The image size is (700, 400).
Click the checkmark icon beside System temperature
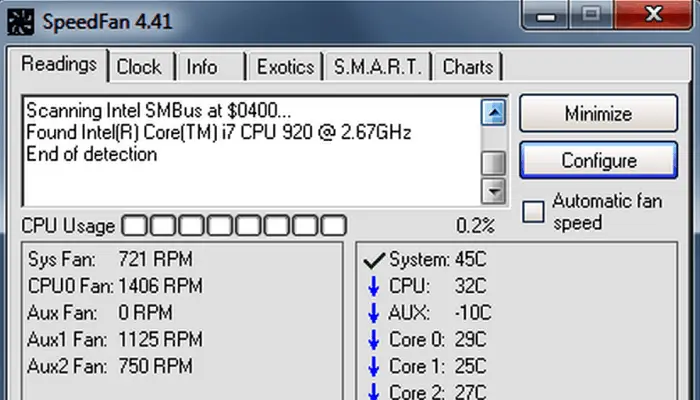[374, 260]
